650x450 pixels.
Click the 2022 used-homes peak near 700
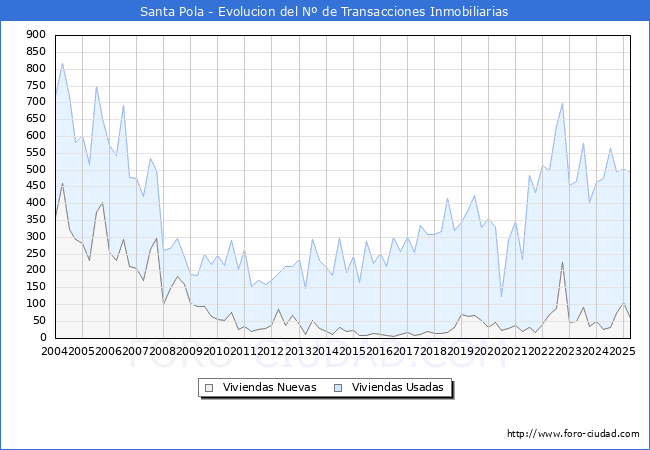(563, 103)
